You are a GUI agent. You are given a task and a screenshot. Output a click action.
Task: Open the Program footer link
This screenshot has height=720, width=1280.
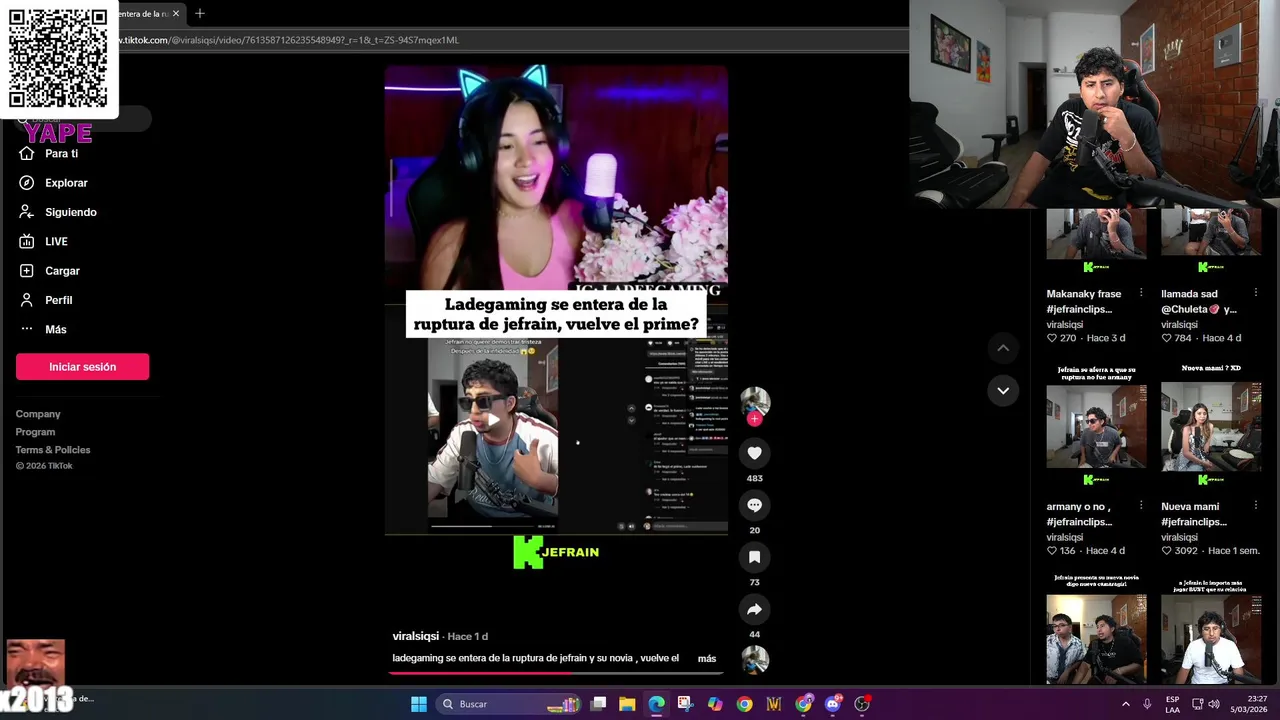(35, 432)
